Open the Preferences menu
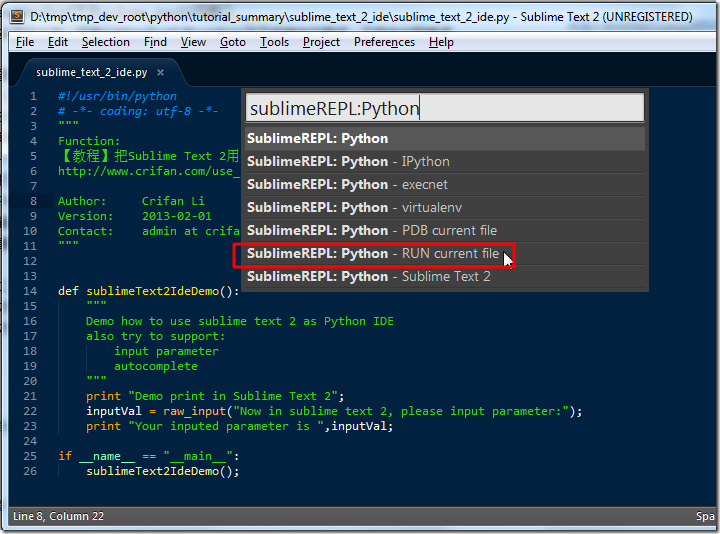The width and height of the screenshot is (720, 534). click(384, 42)
